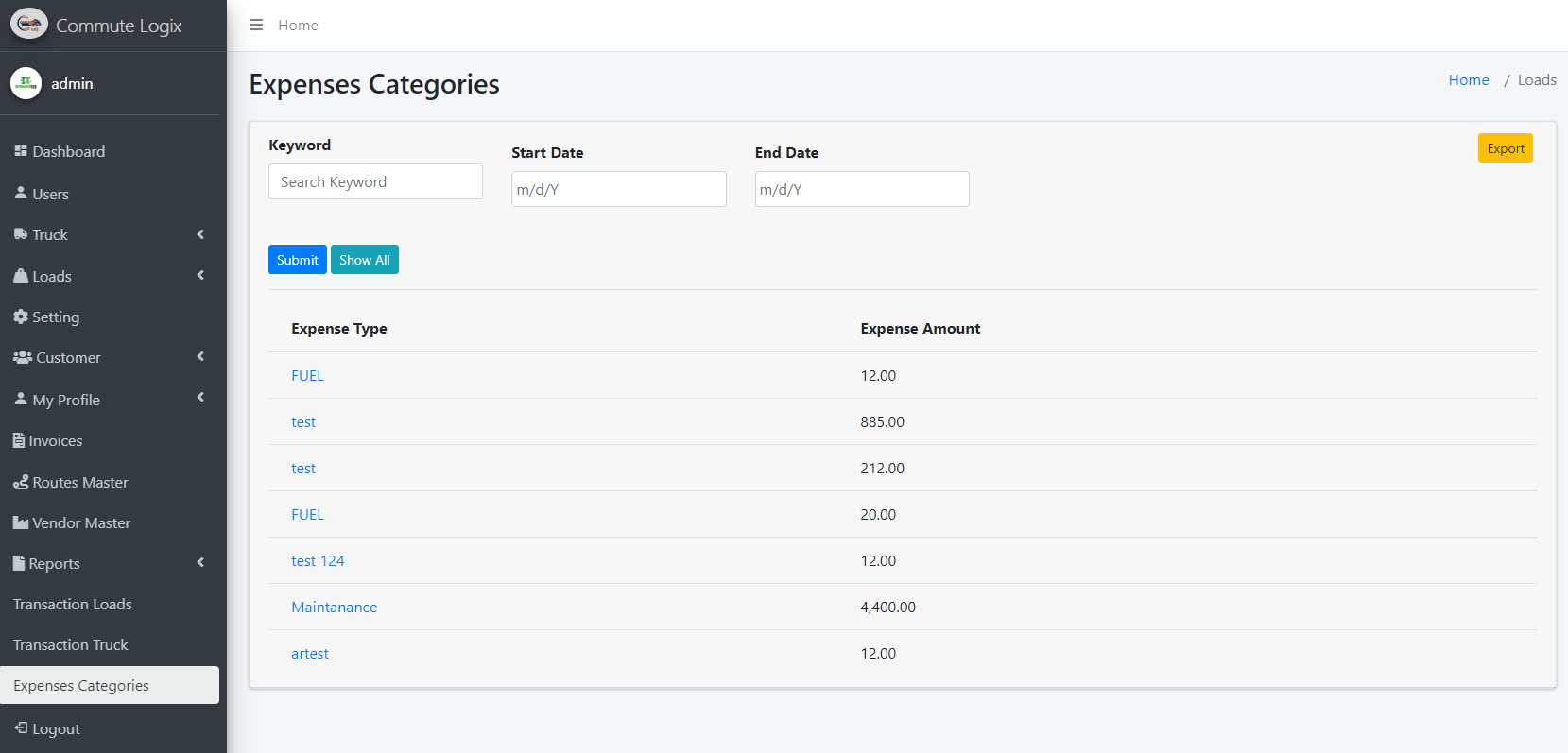Click the Setting gear icon
1568x753 pixels.
pyautogui.click(x=21, y=317)
